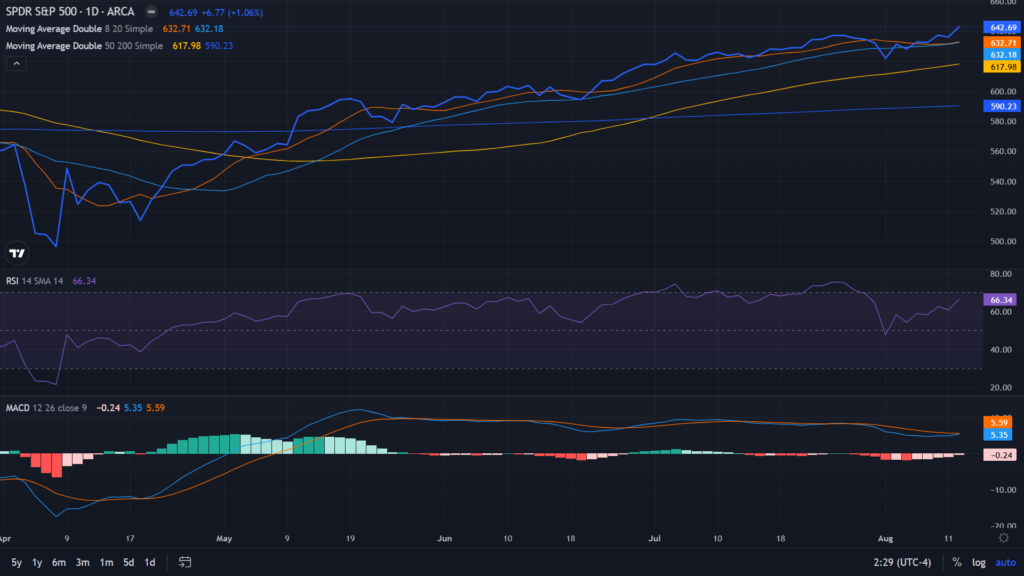Click the Jun label on the time axis
Screen dimensions: 1024x576
(444, 539)
